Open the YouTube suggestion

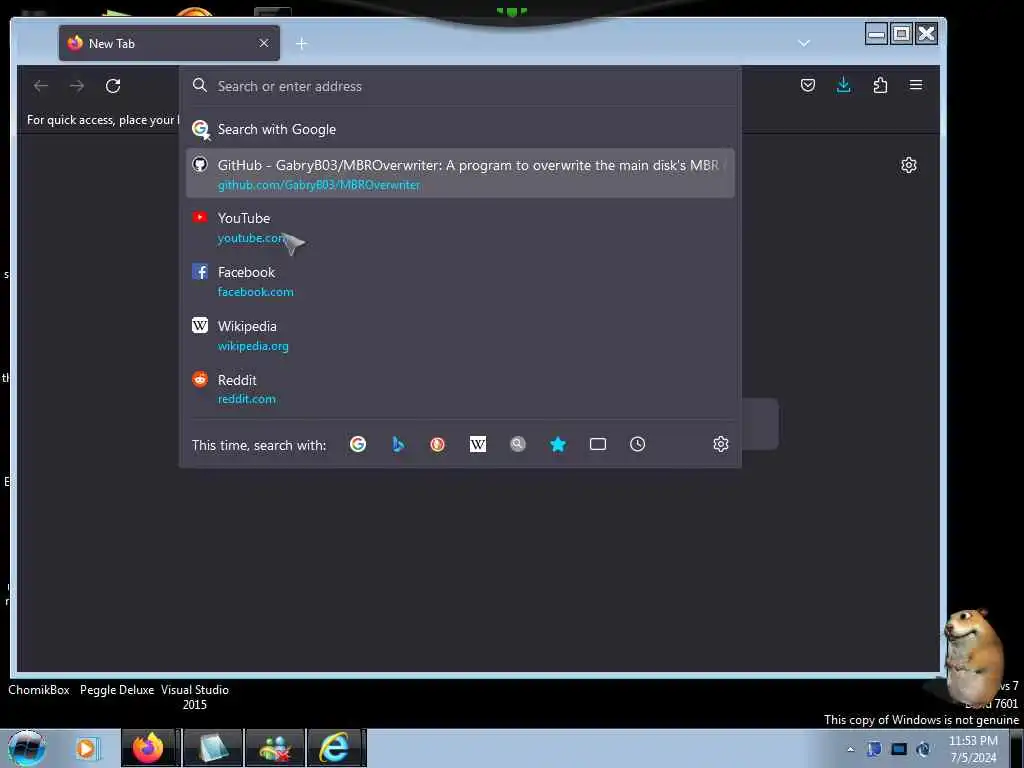pos(460,227)
